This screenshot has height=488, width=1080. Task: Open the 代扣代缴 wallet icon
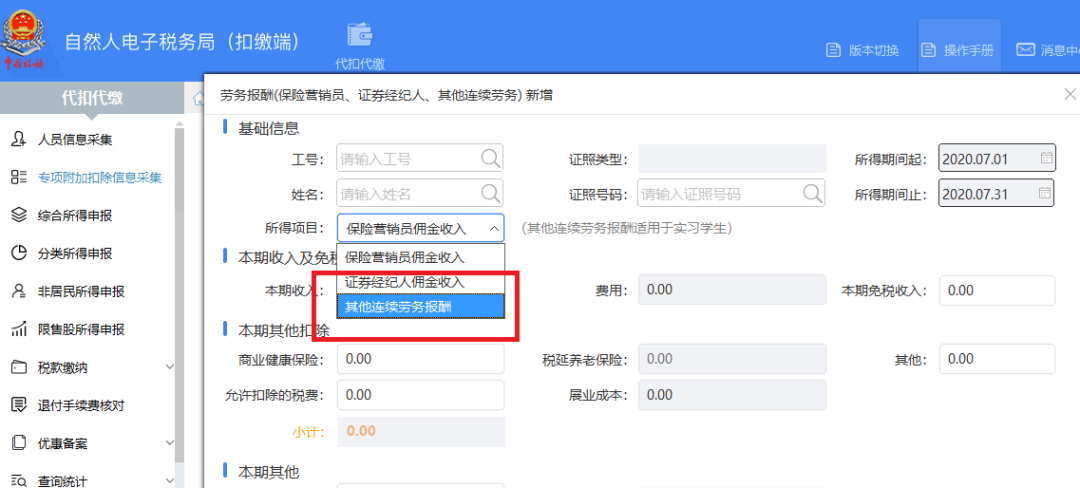click(x=360, y=35)
